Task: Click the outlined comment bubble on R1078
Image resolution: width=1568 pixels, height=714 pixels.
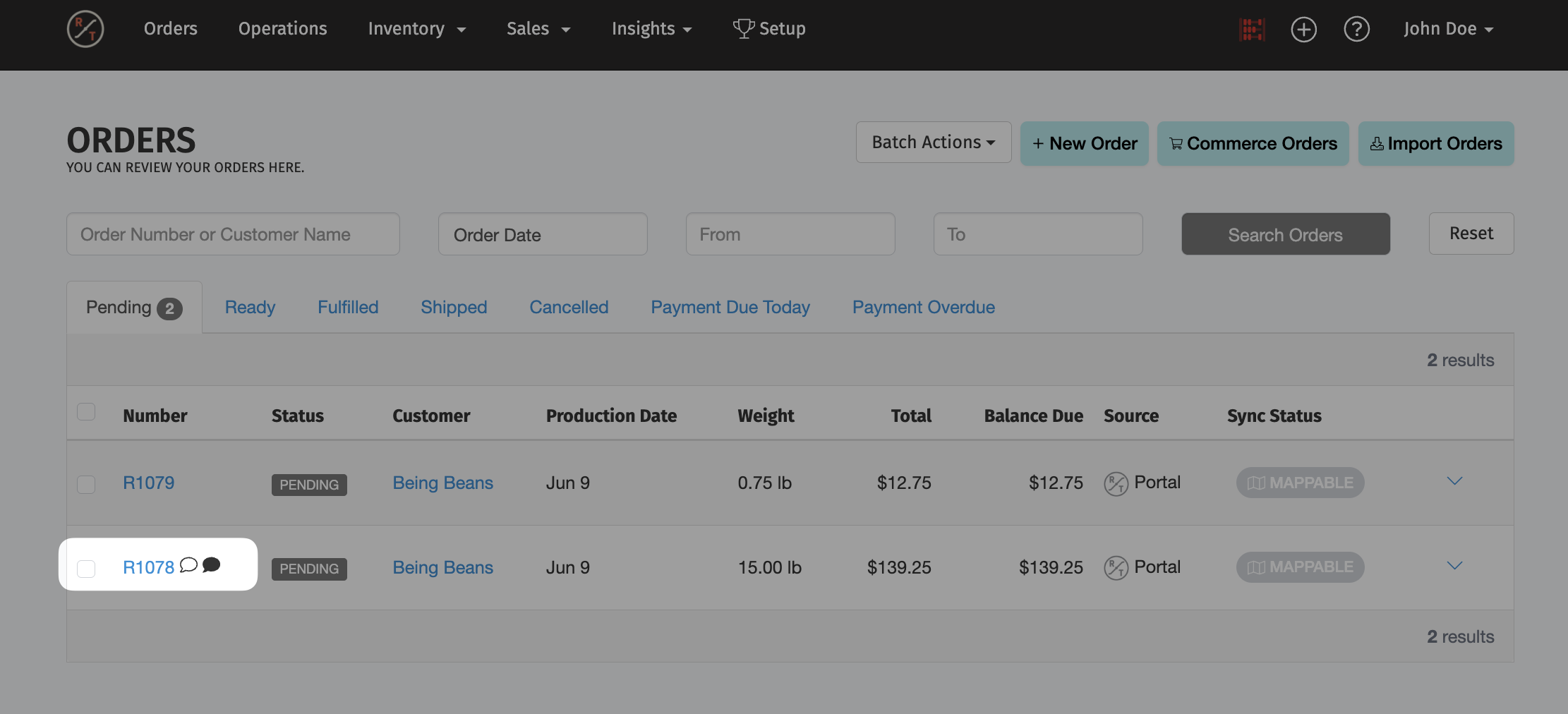Action: coord(188,565)
